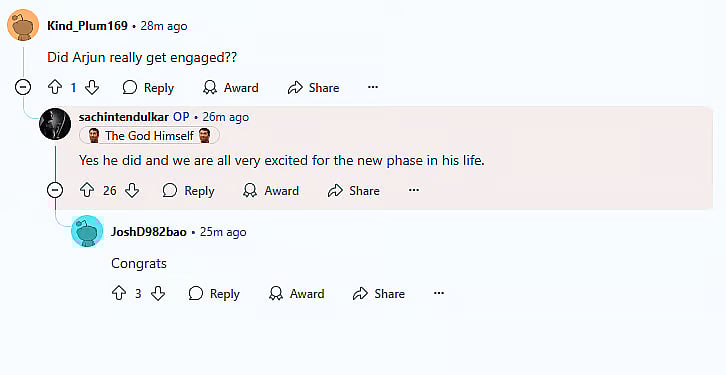Downvote JoshD982bao's Congrats comment
726x375 pixels.
click(x=158, y=293)
